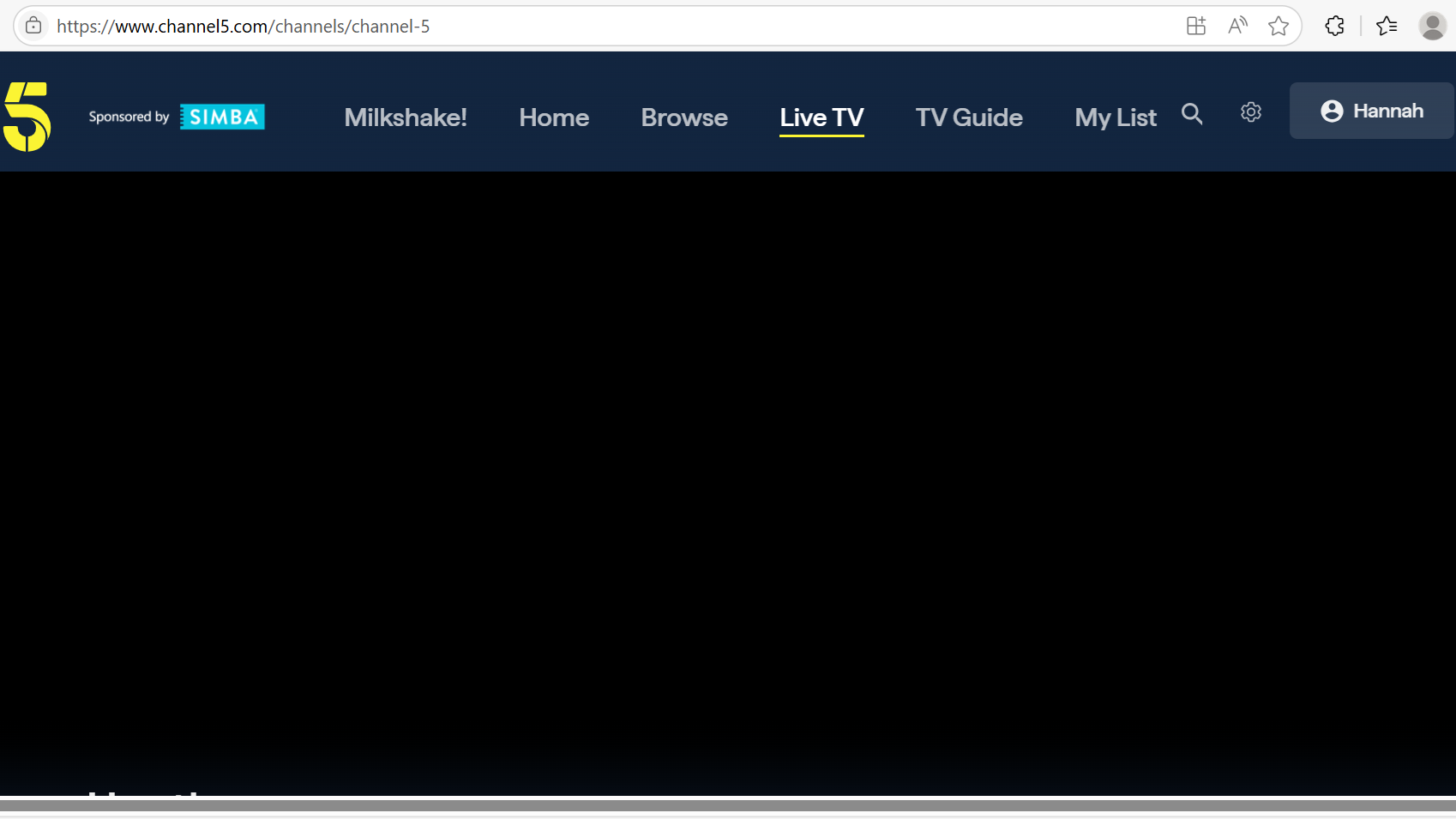The image size is (1456, 819).
Task: Open settings via the gear icon
Action: pos(1251,112)
